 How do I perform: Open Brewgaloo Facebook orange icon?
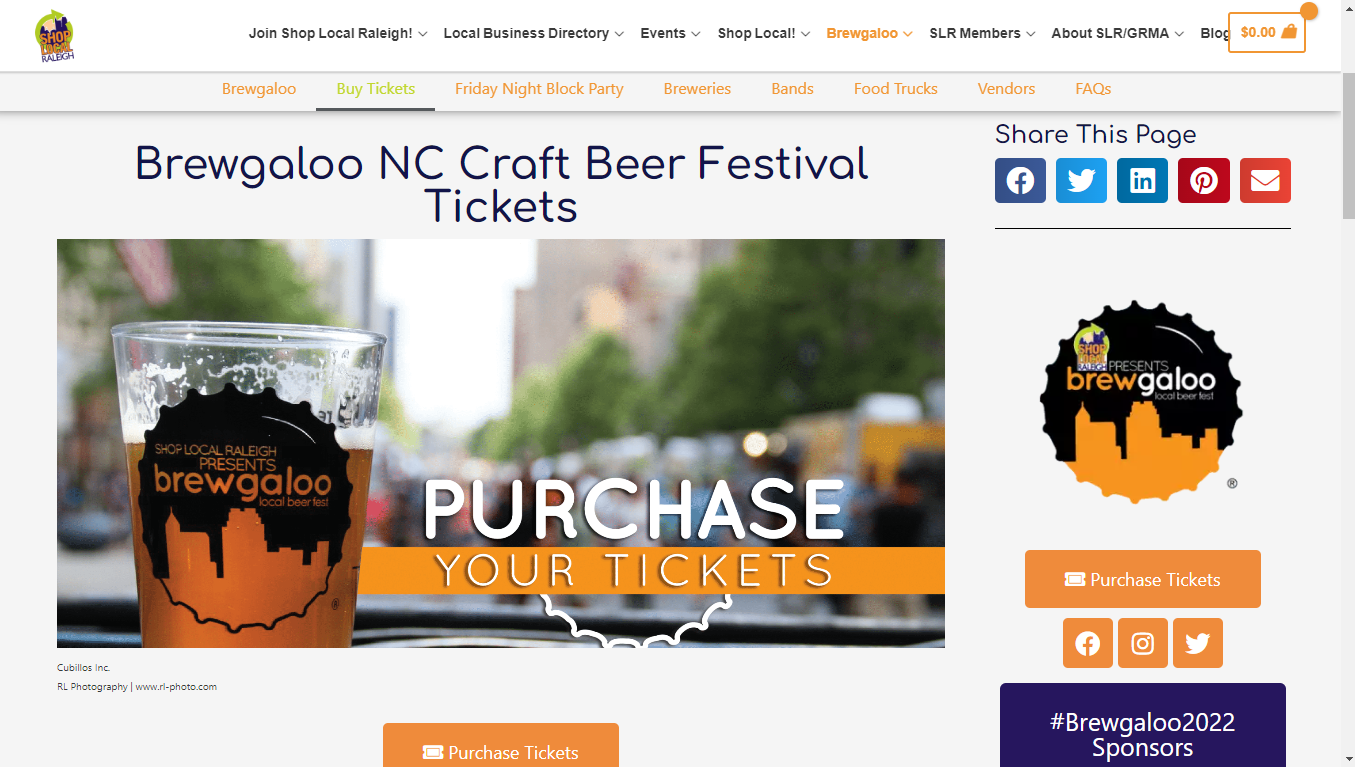[1087, 643]
